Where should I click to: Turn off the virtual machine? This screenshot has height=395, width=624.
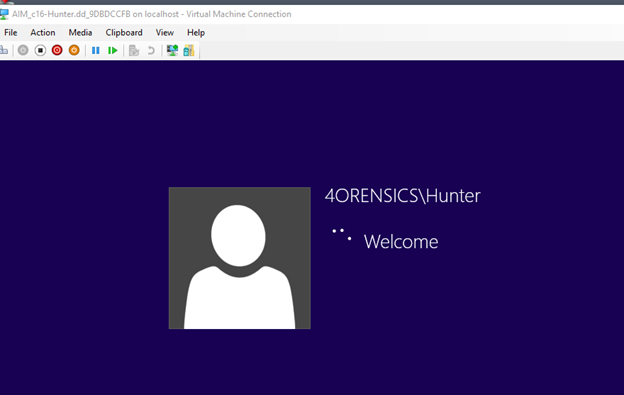[x=40, y=50]
